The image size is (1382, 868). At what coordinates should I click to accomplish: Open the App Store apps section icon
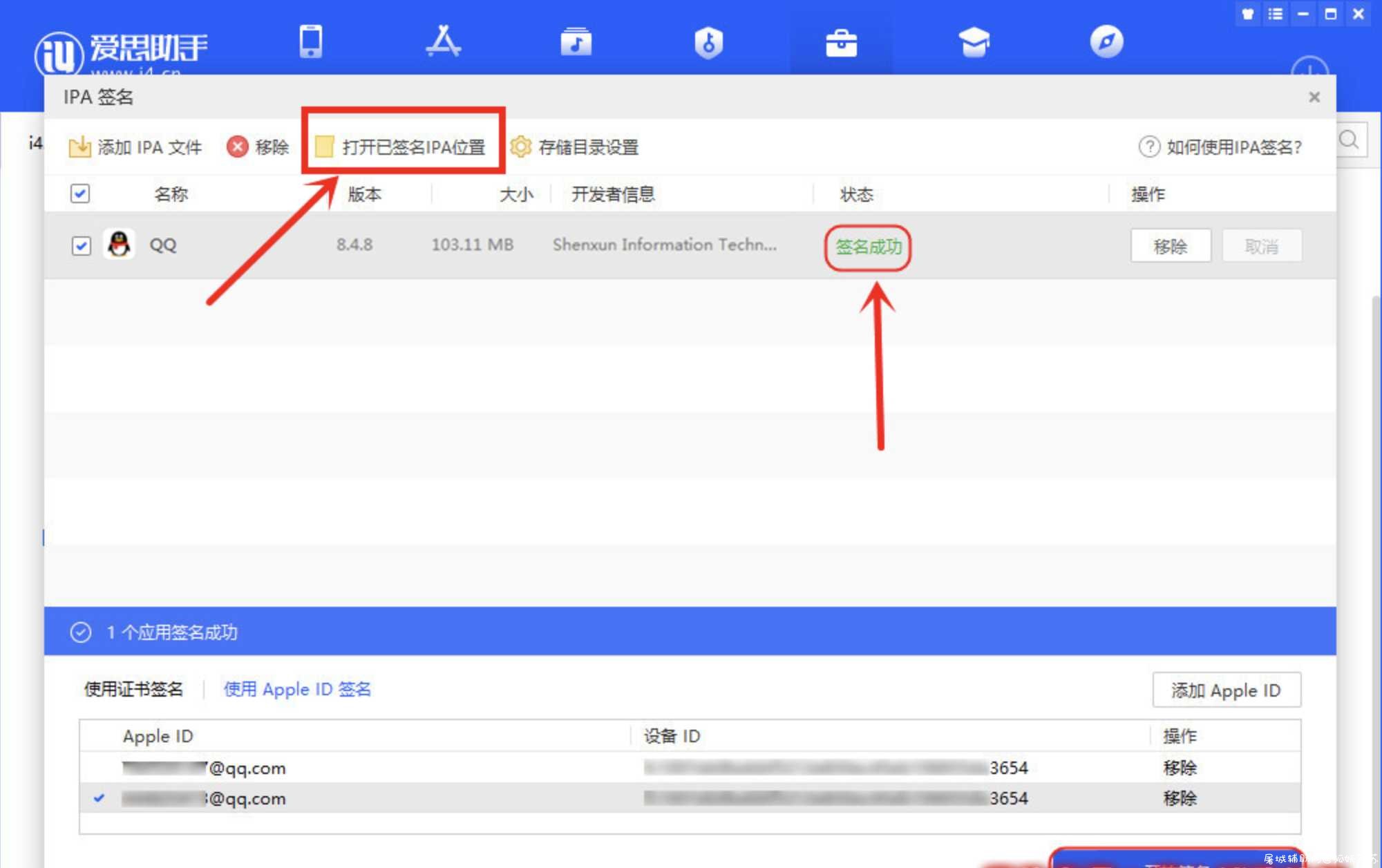[443, 41]
